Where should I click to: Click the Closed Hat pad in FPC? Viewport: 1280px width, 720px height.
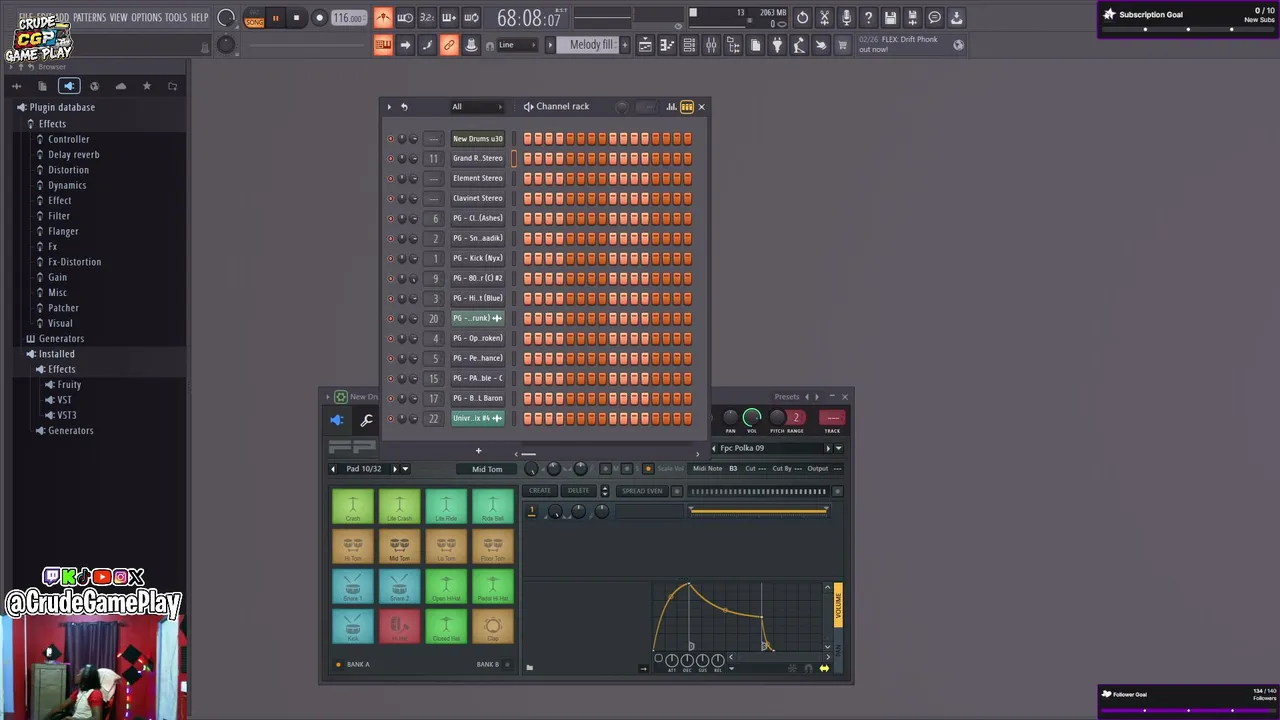pos(446,627)
